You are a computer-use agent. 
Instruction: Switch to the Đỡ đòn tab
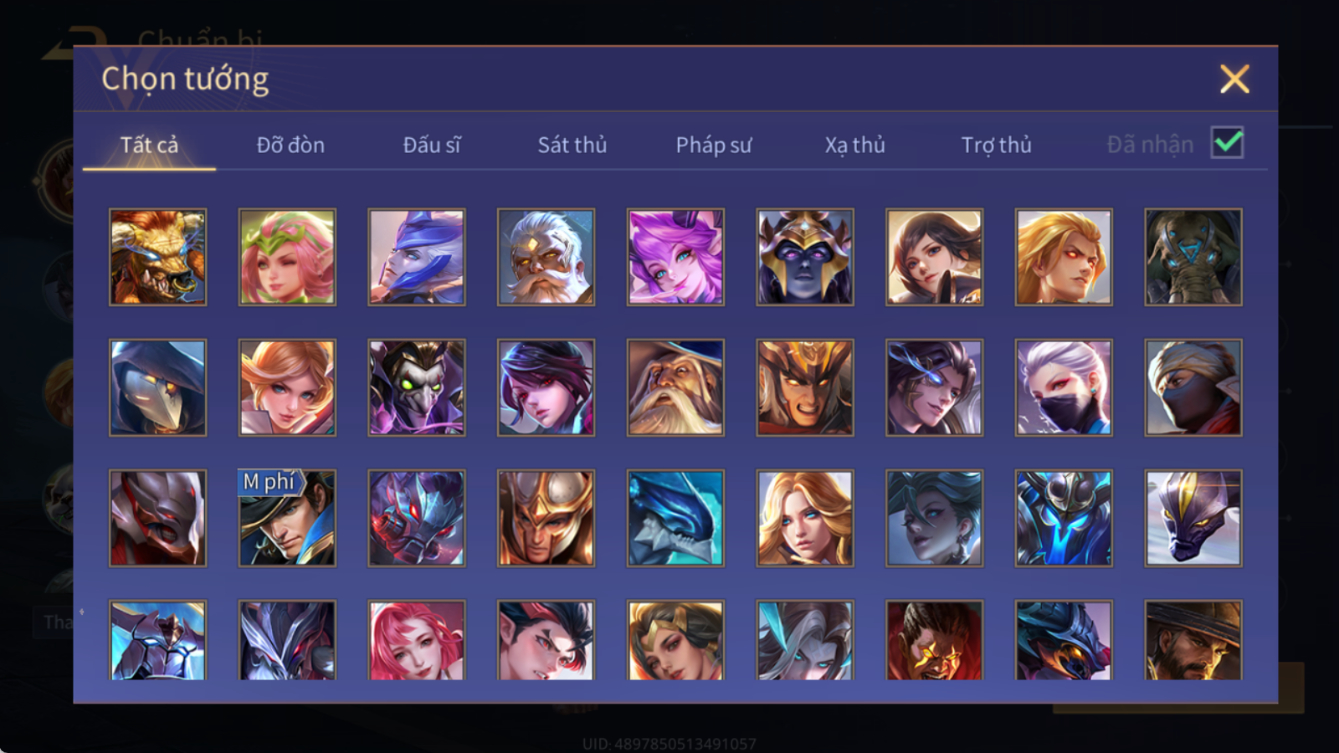pos(291,145)
